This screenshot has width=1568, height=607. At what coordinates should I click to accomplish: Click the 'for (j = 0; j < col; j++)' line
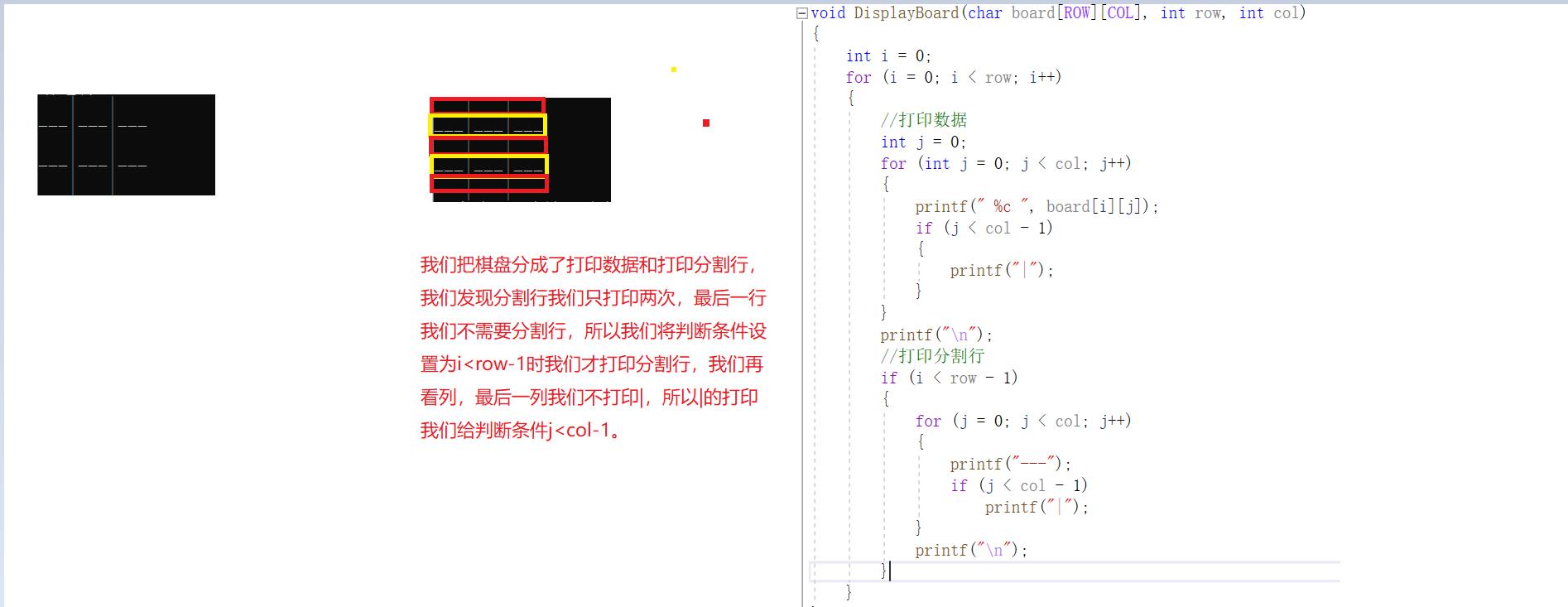tap(1023, 421)
